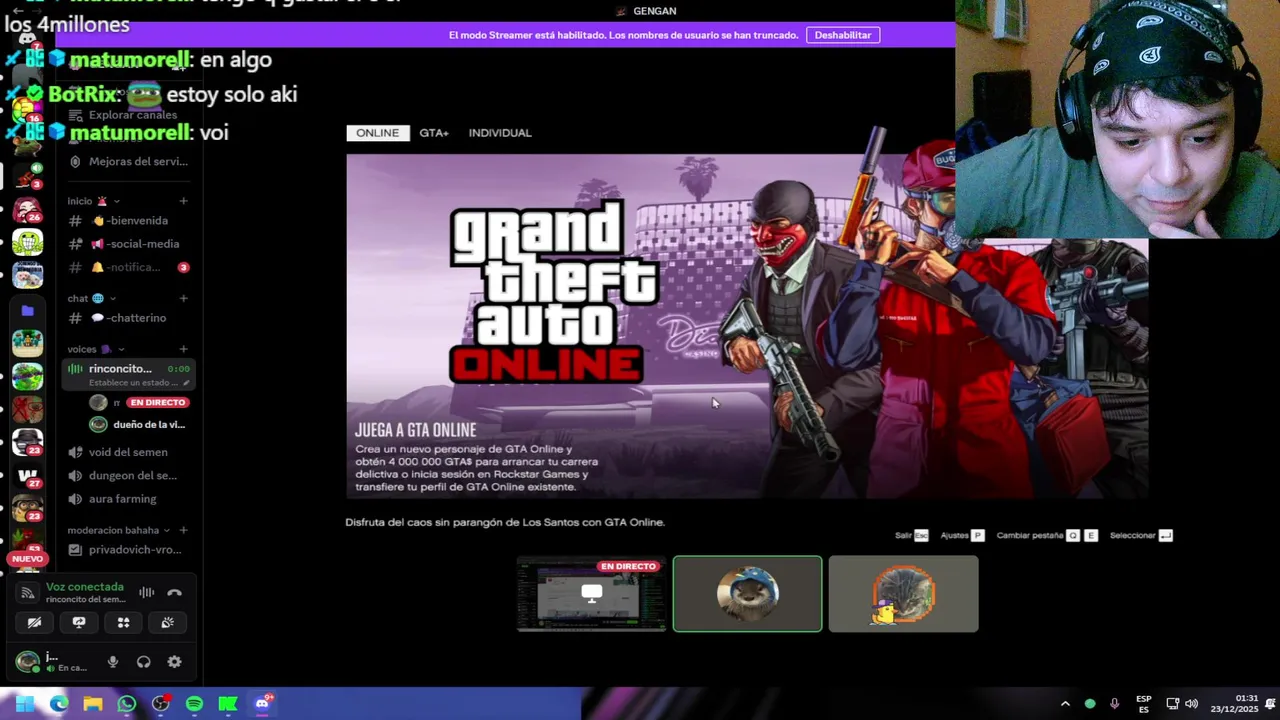The width and height of the screenshot is (1280, 720).
Task: Open server icon with 26 badge
Action: click(x=28, y=211)
